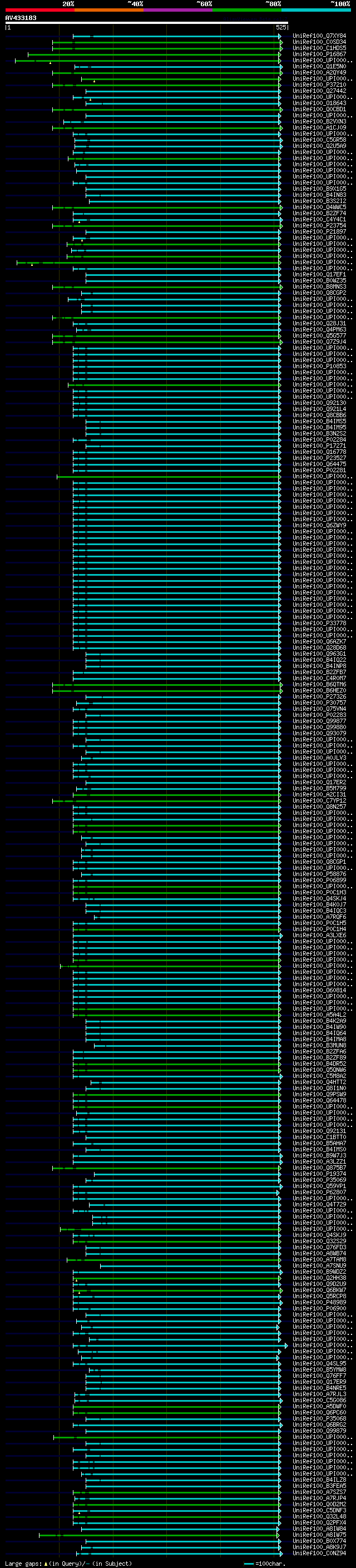Select the UniRef100_B3MUN8 label
The width and height of the screenshot is (356, 1568).
(319, 1045)
